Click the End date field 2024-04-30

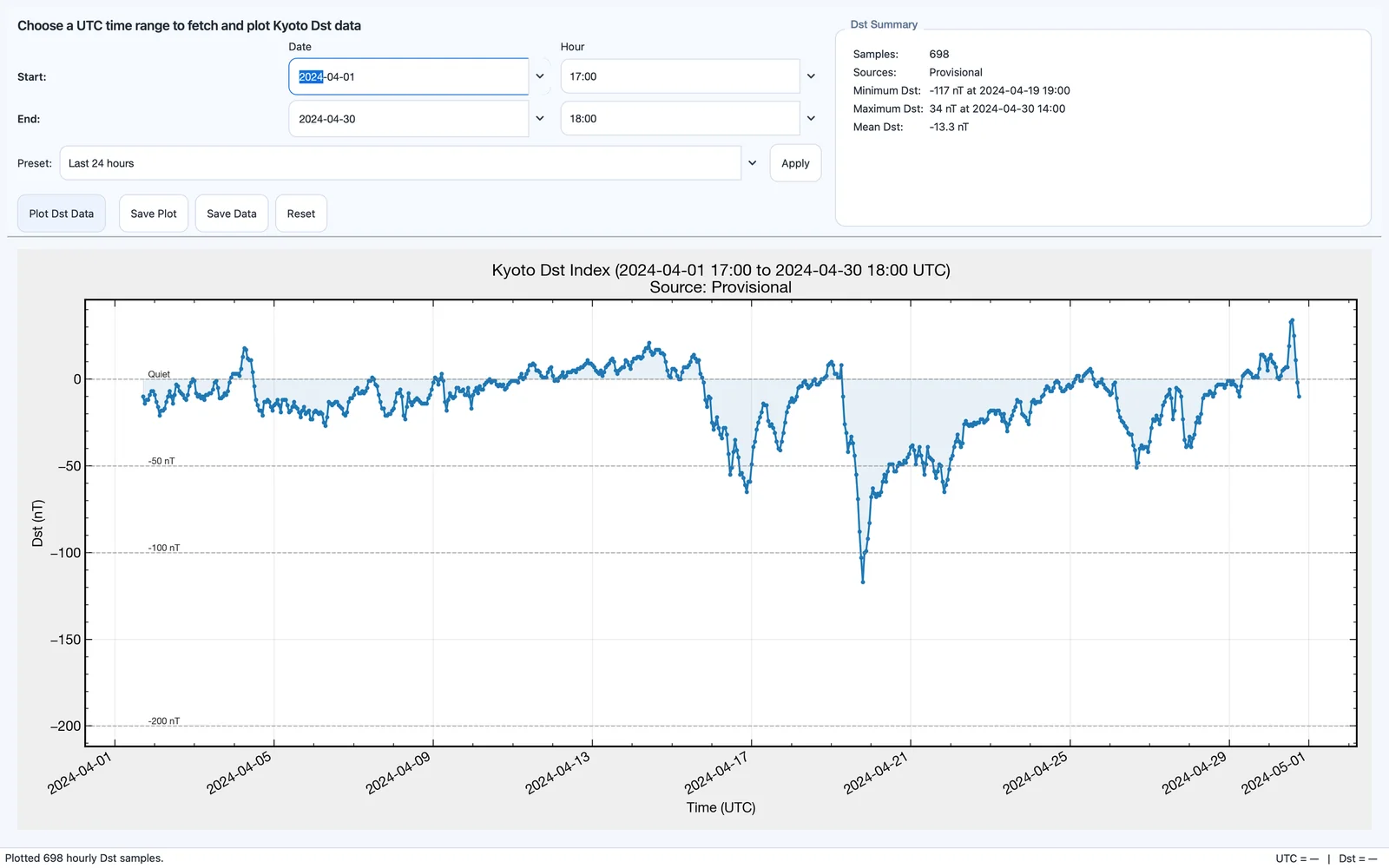click(x=409, y=119)
